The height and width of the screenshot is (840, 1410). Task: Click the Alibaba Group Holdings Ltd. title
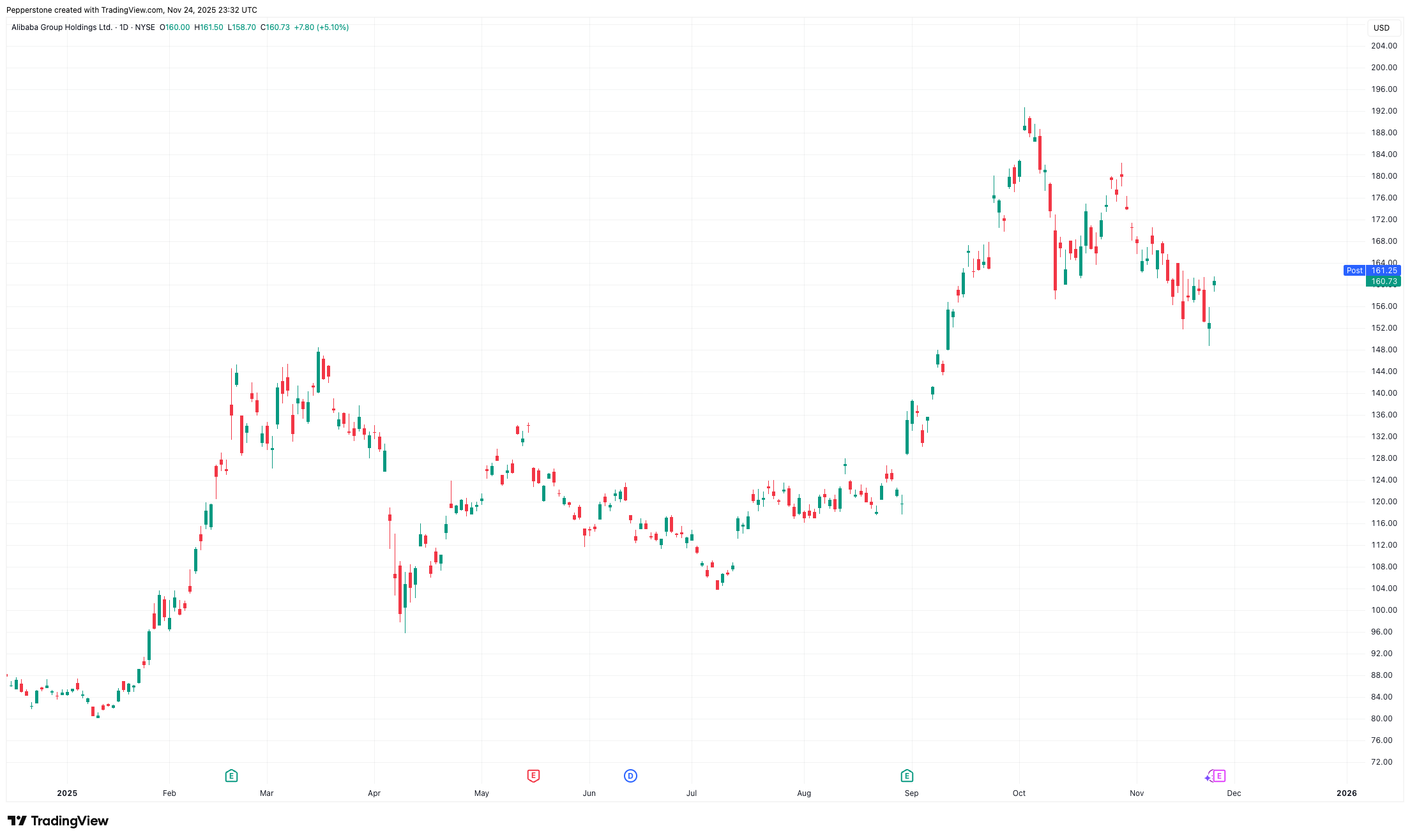(62, 27)
